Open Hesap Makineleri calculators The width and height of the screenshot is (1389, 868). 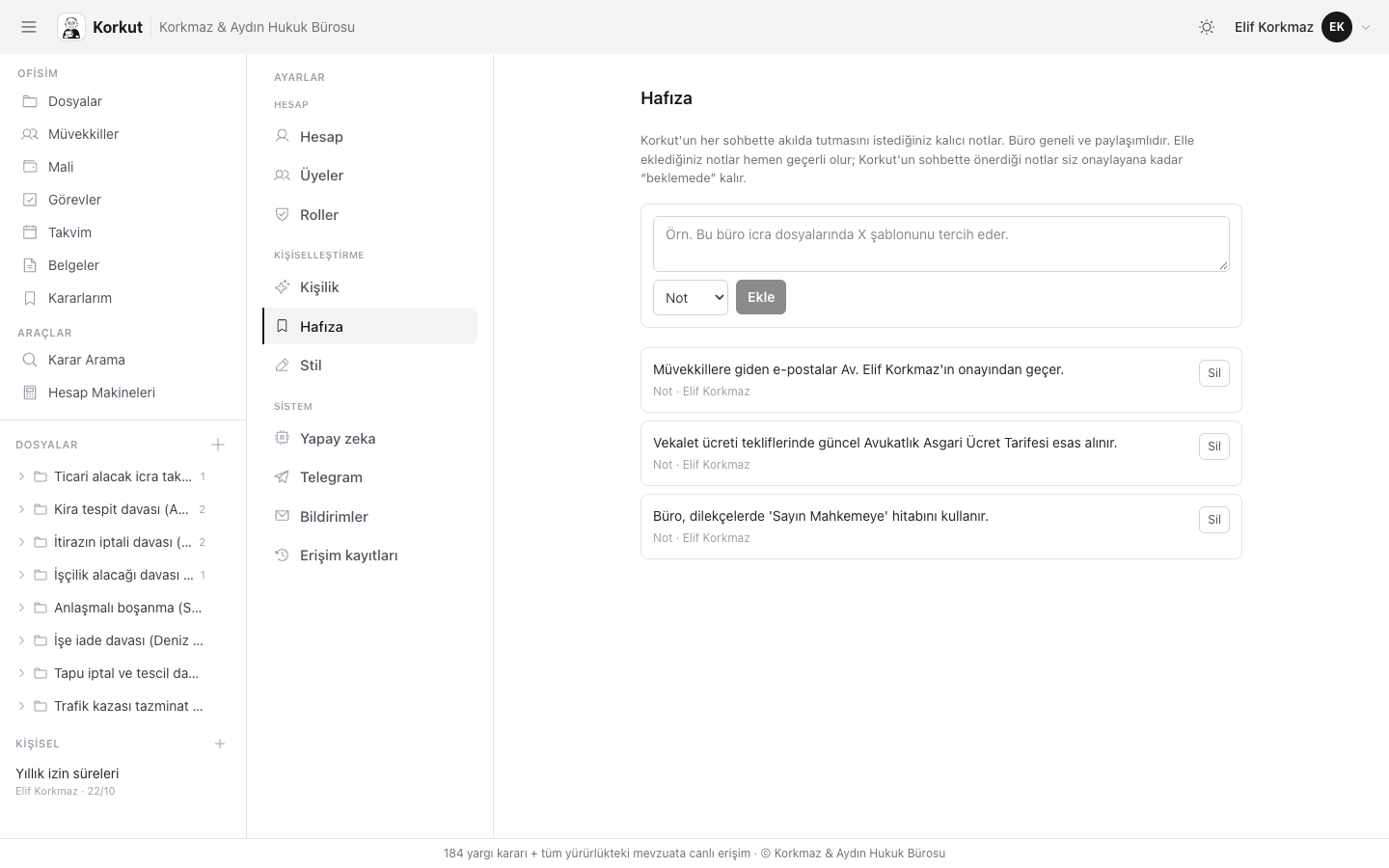123,393
